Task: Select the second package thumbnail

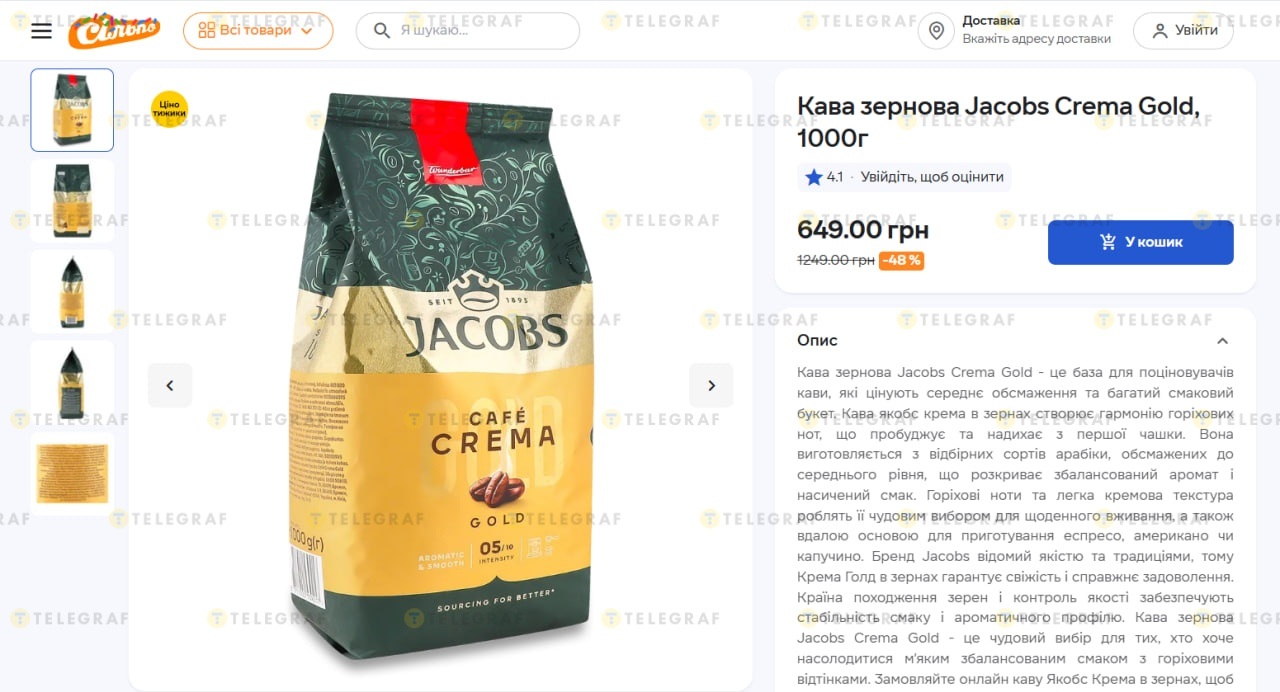Action: pos(72,201)
